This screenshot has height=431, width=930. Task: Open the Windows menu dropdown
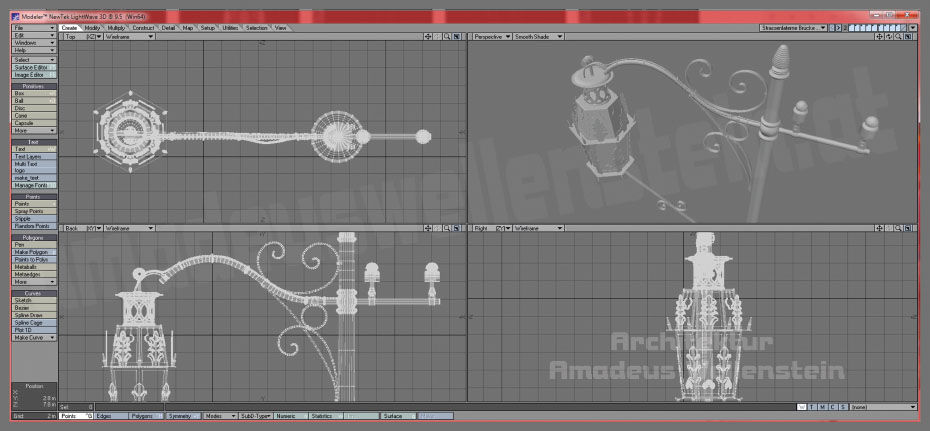click(x=34, y=43)
